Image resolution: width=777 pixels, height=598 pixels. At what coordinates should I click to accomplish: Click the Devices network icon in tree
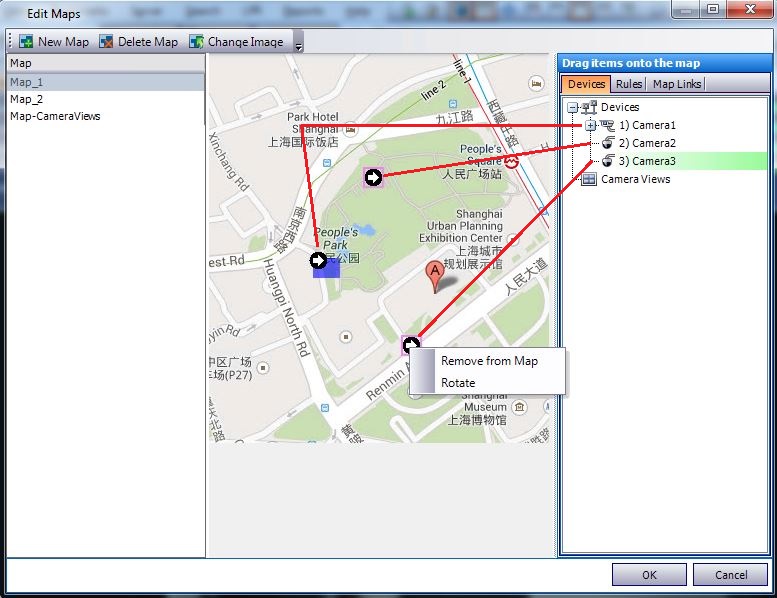point(589,107)
